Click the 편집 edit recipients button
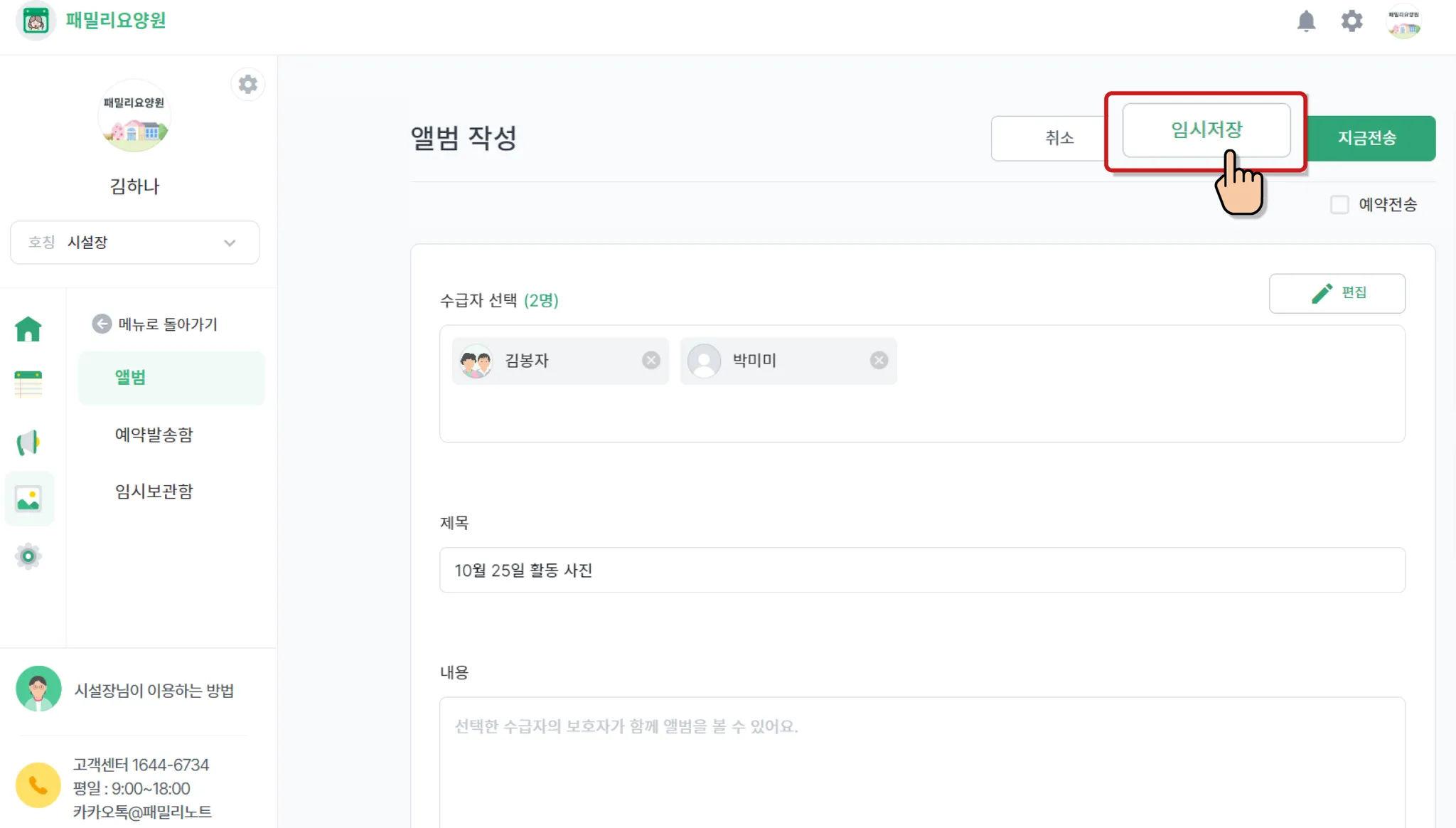 point(1337,293)
